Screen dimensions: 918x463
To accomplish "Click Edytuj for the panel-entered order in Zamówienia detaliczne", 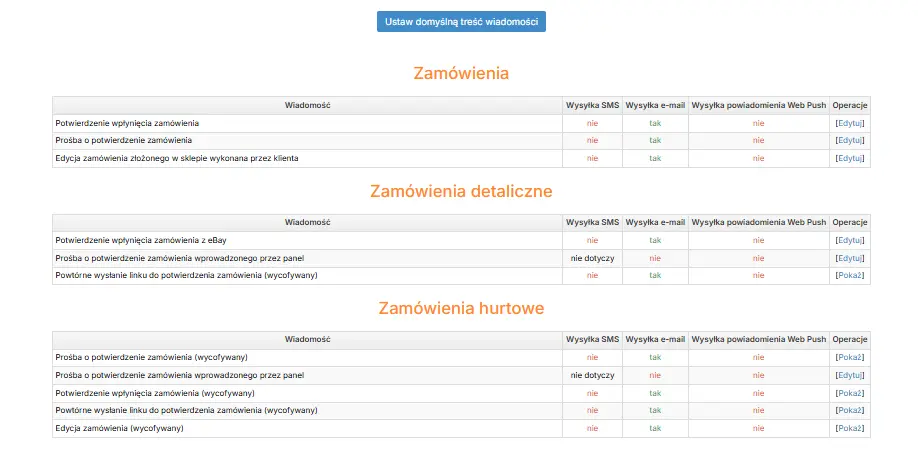I will [x=850, y=258].
